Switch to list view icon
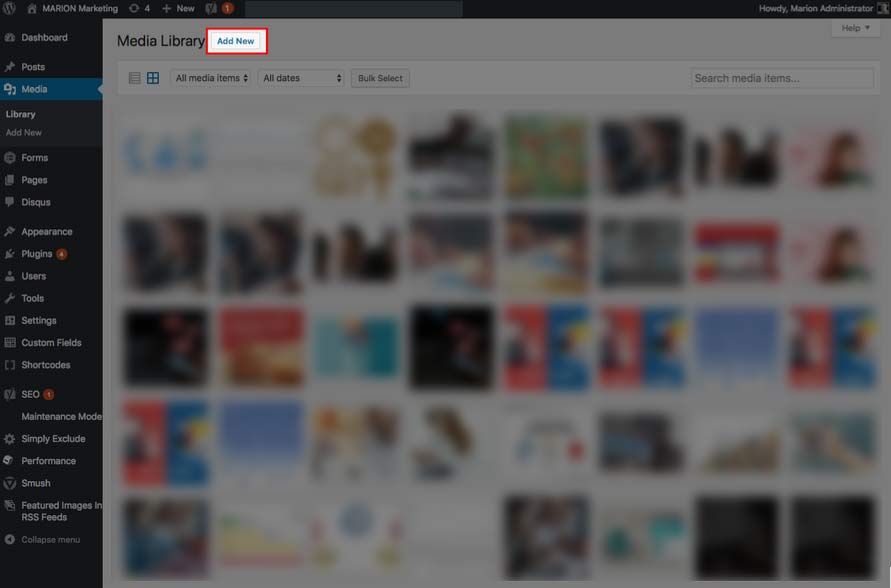This screenshot has width=891, height=588. coord(135,78)
